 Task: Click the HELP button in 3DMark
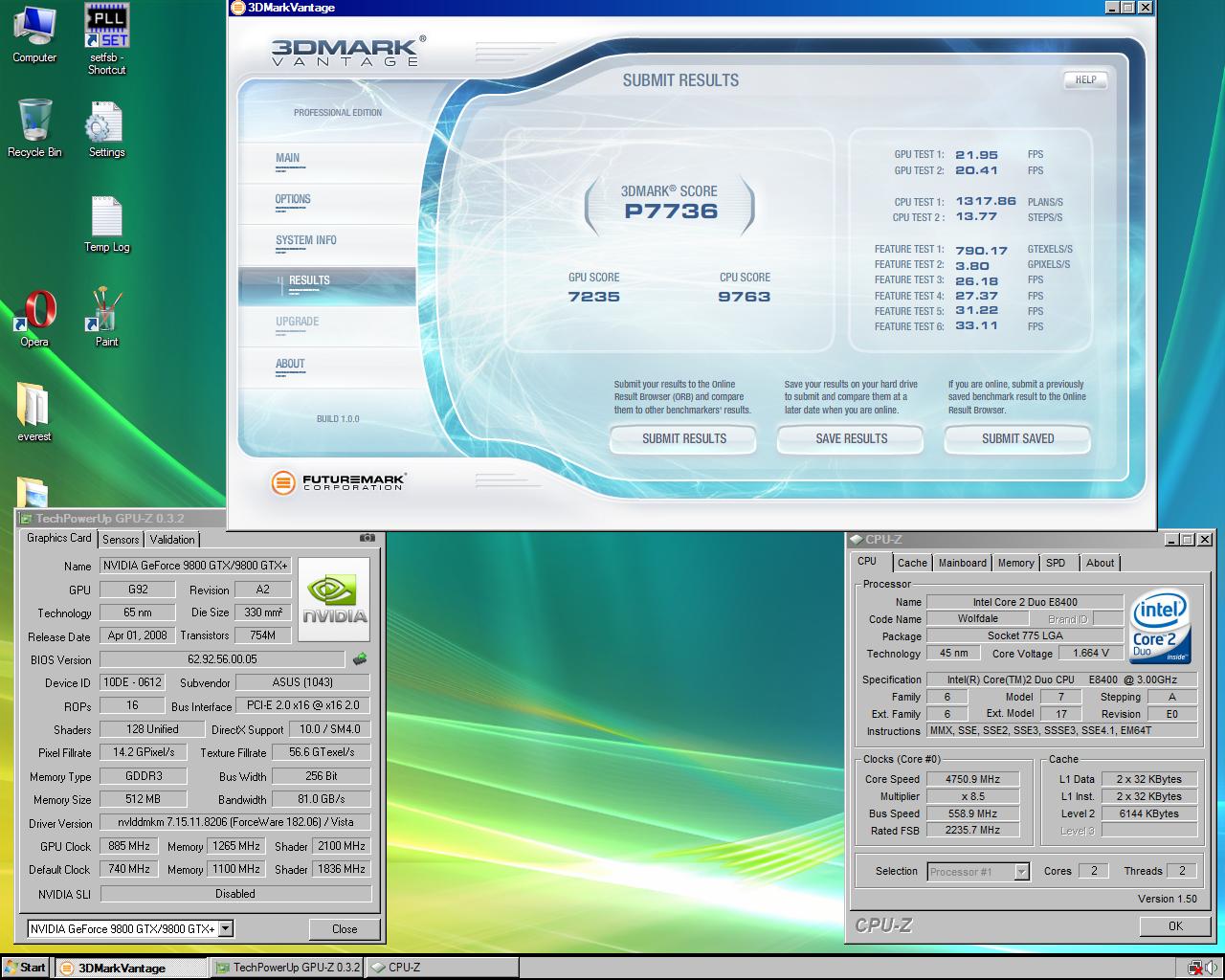coord(1085,80)
